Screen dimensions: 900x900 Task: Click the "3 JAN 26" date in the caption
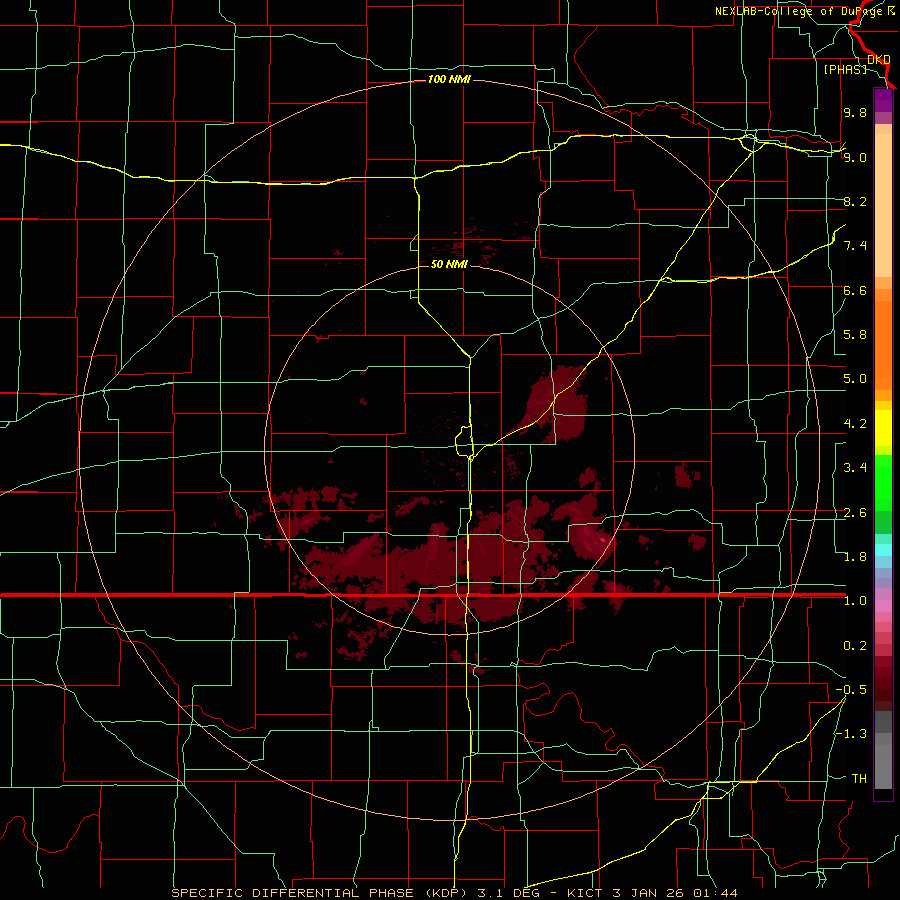click(x=646, y=893)
